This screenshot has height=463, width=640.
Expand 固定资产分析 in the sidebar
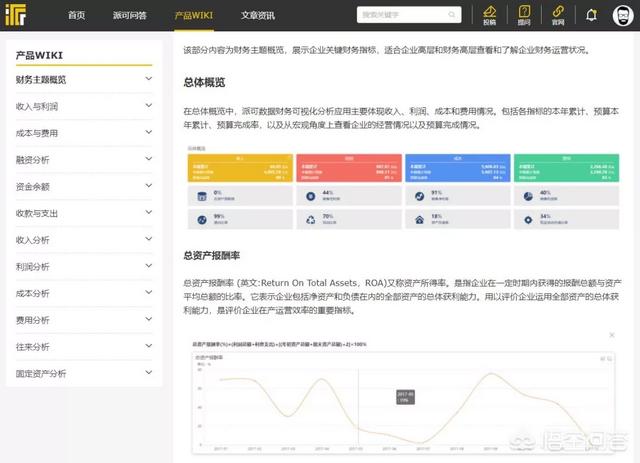[x=148, y=374]
